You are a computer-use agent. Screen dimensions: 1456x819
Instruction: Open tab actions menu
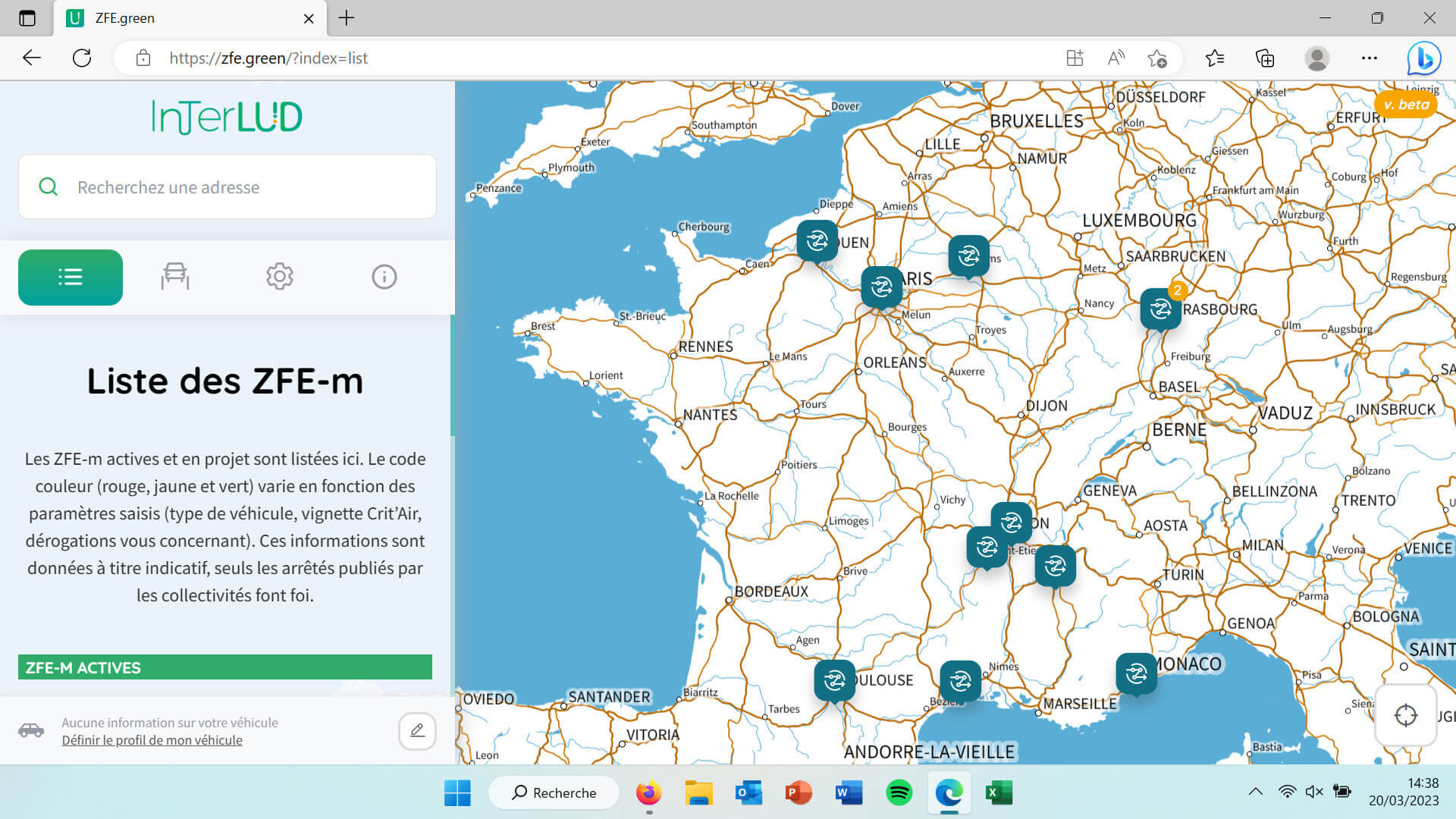click(27, 18)
